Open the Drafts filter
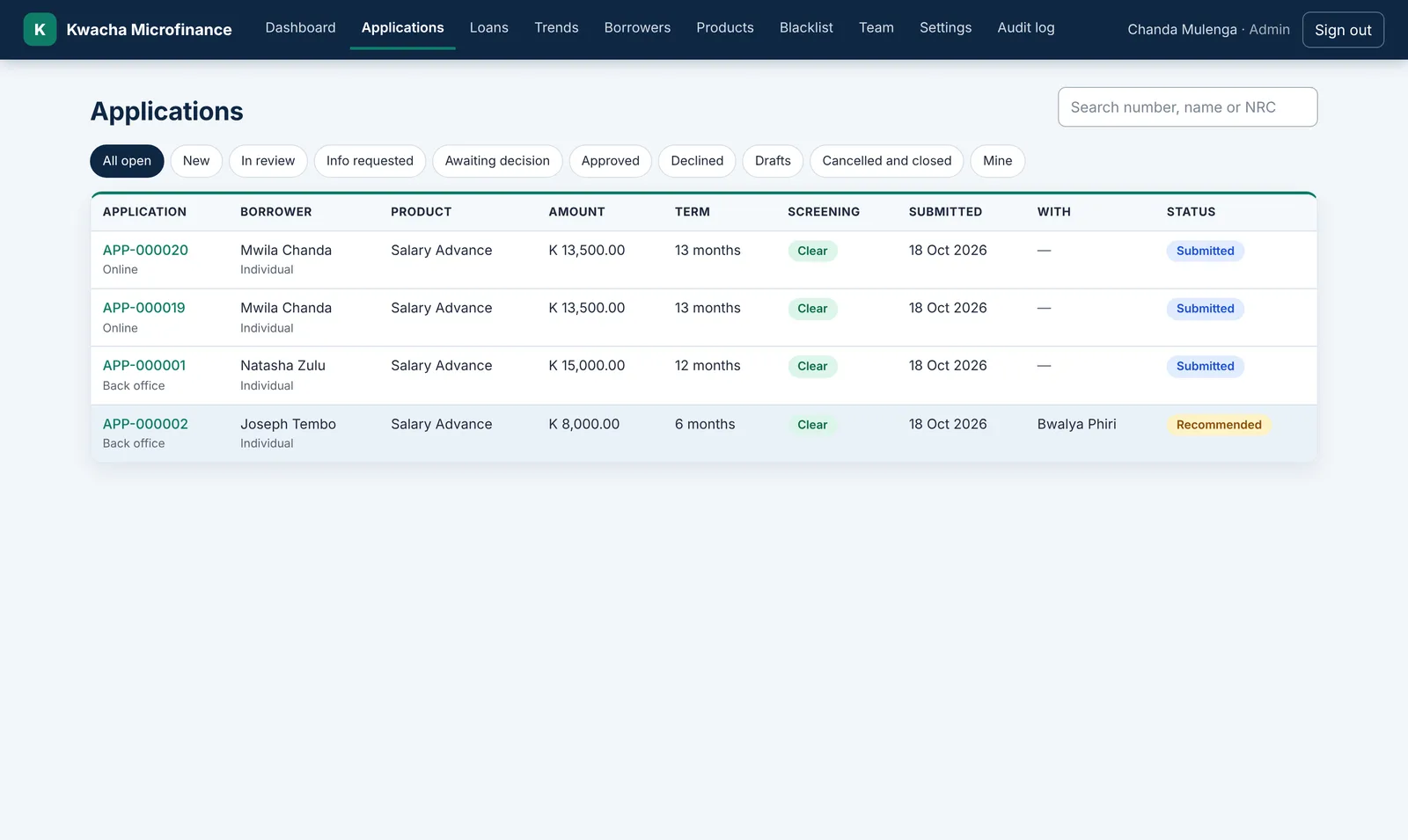 click(773, 161)
